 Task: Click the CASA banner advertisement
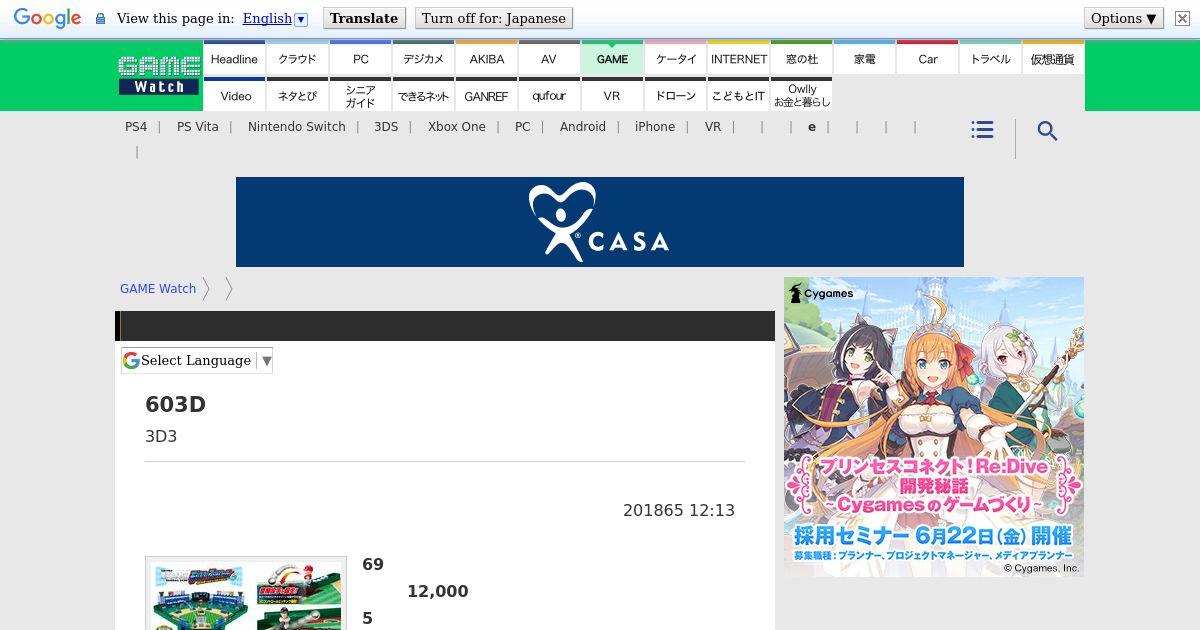(600, 222)
